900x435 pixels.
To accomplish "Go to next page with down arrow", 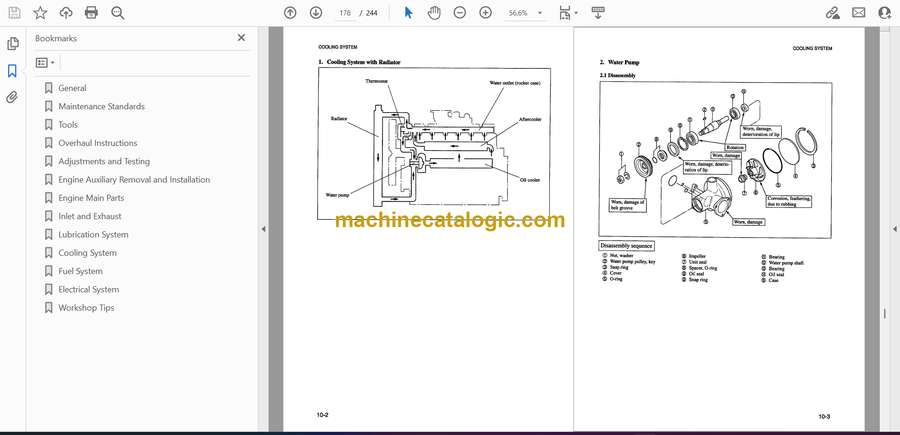I will [x=316, y=13].
